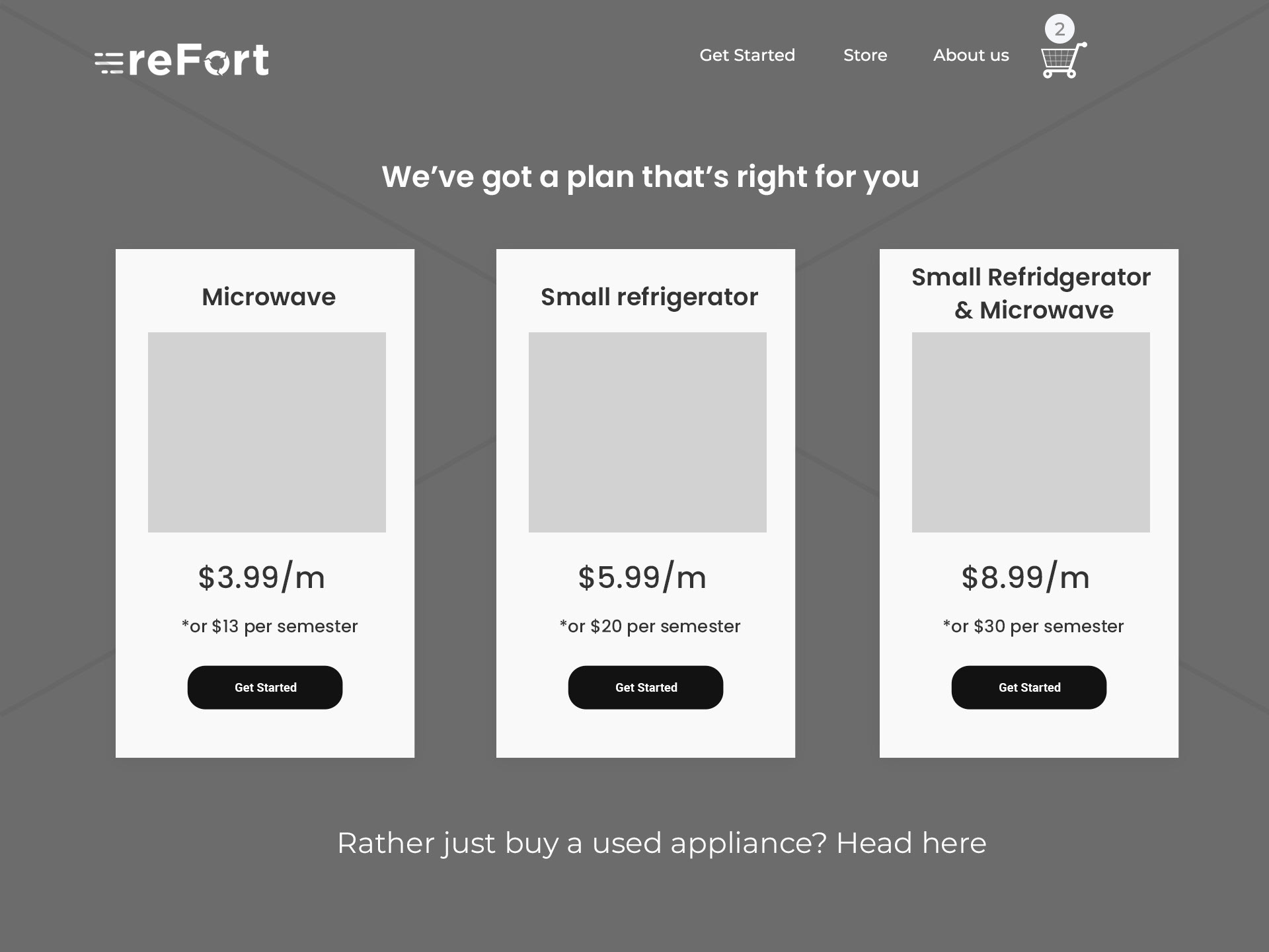Select the Small refrigerator image placeholder

pyautogui.click(x=648, y=432)
